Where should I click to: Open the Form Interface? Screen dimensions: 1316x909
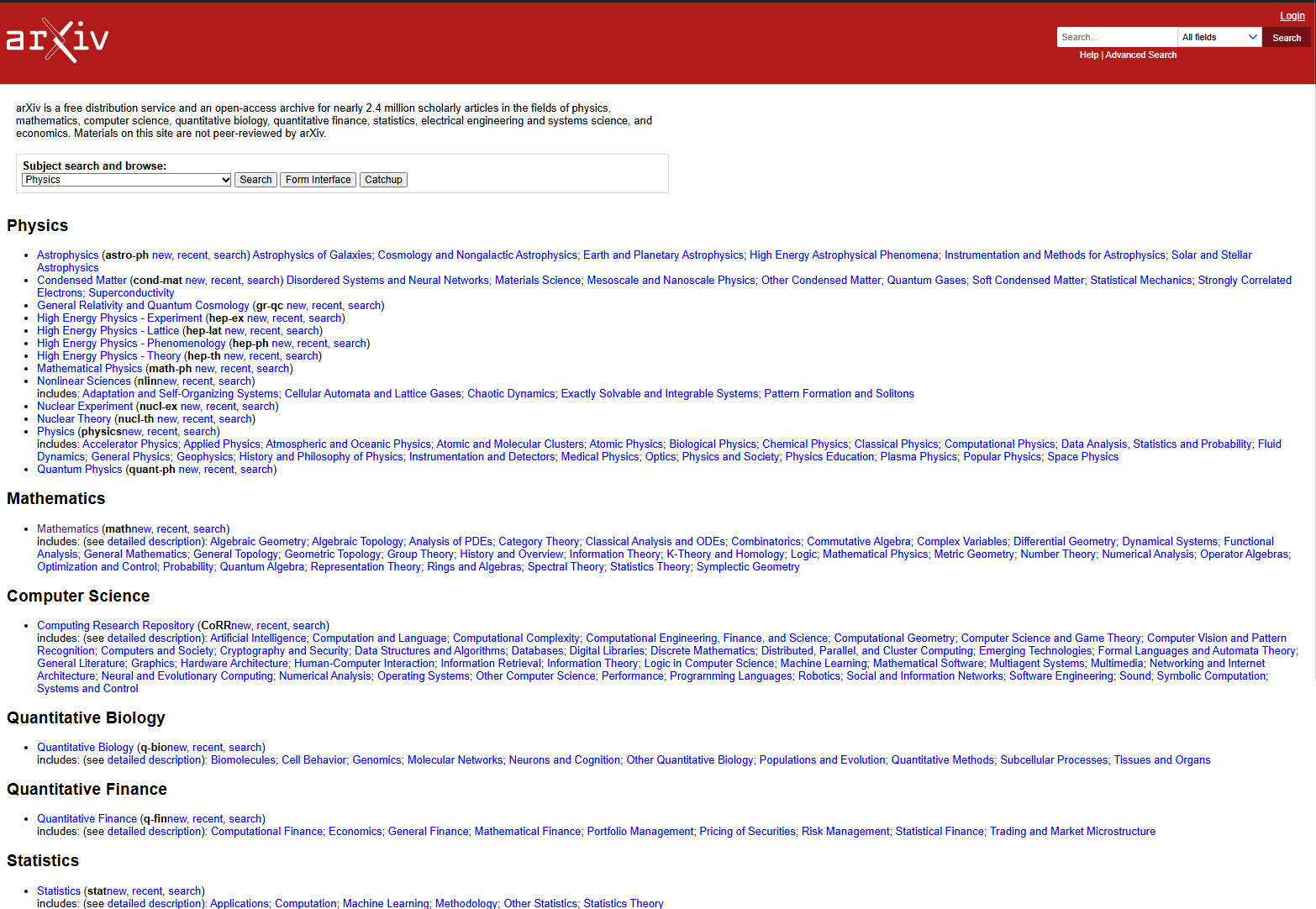tap(317, 179)
